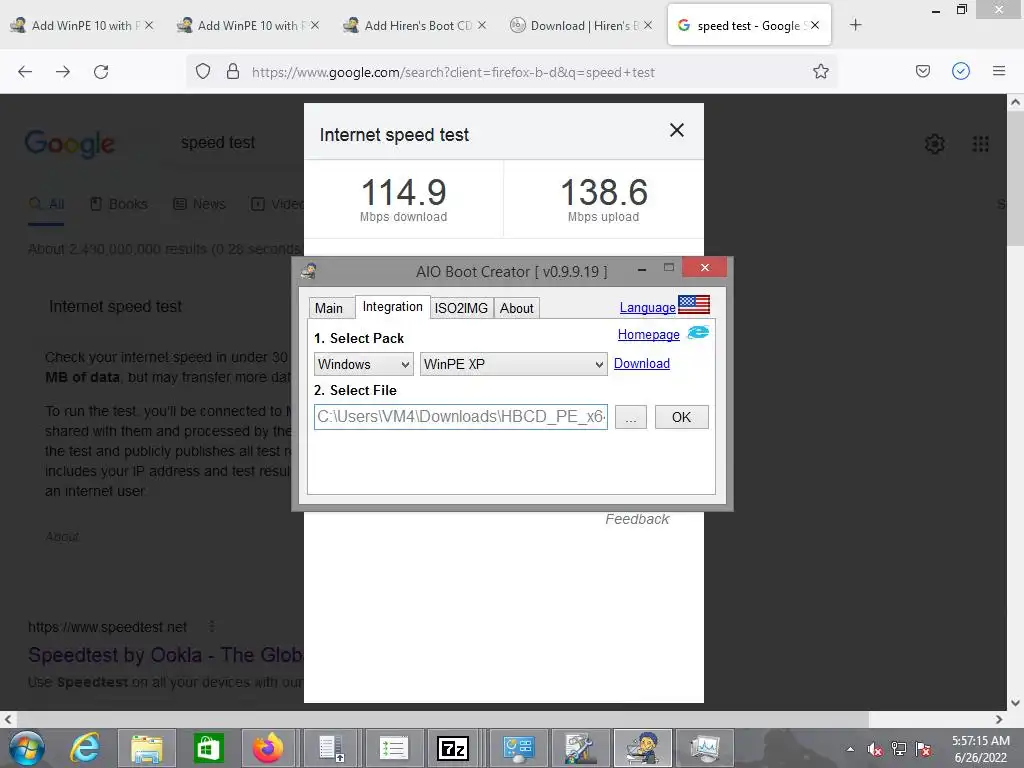Open File Explorer from the taskbar
Viewport: 1024px width, 768px height.
(x=147, y=748)
